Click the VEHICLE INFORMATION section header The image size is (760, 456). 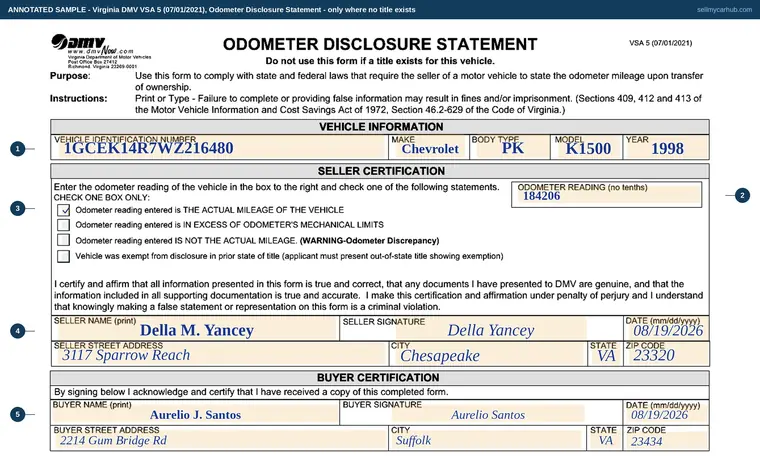(x=381, y=127)
